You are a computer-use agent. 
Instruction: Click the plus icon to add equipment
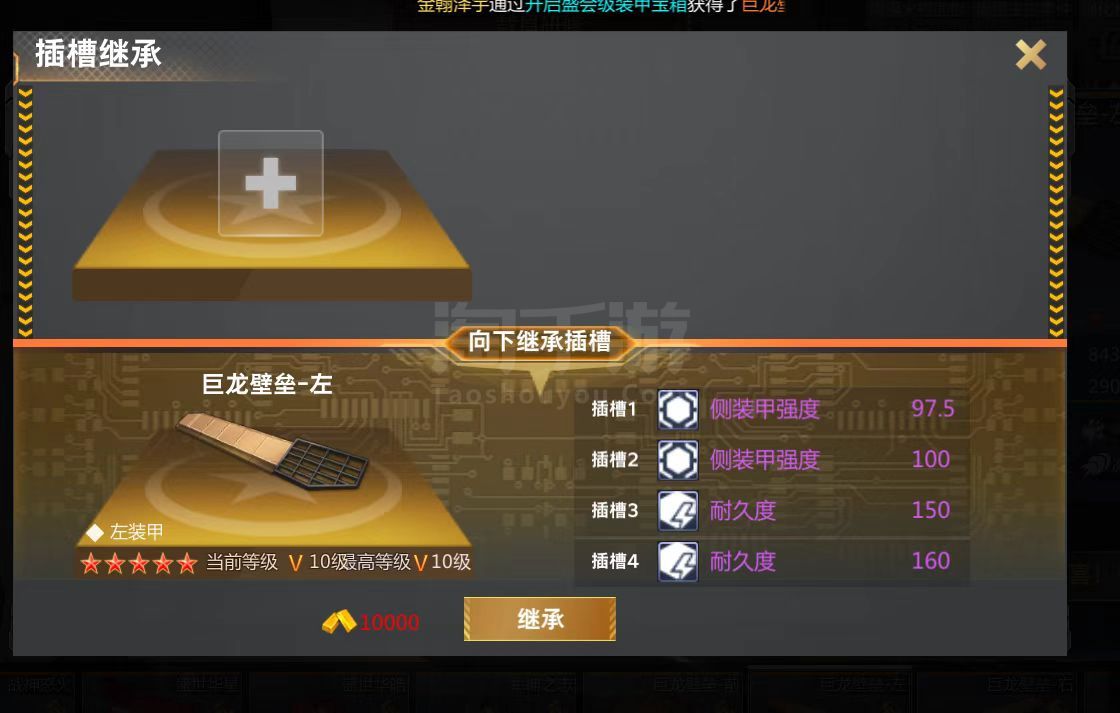click(271, 183)
